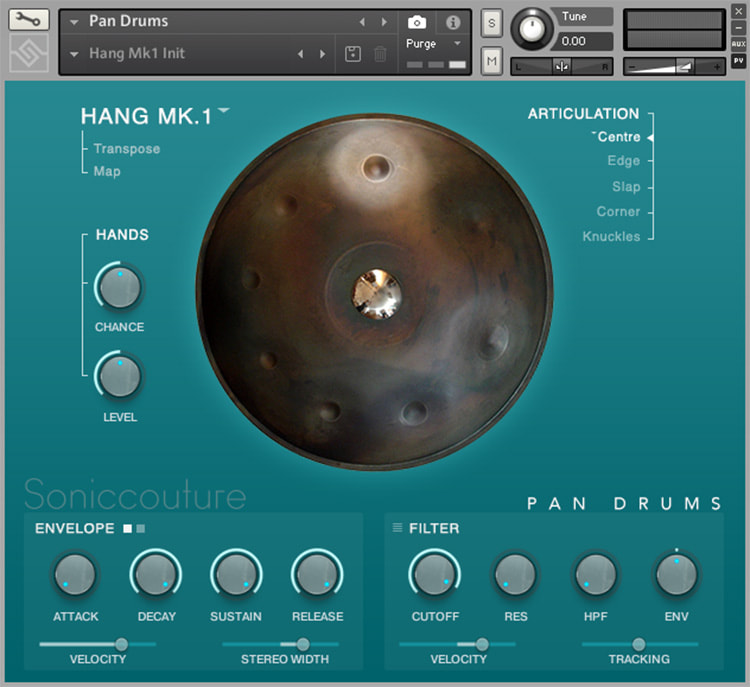Select the Centre articulation
Viewport: 750px width, 687px height.
[618, 137]
